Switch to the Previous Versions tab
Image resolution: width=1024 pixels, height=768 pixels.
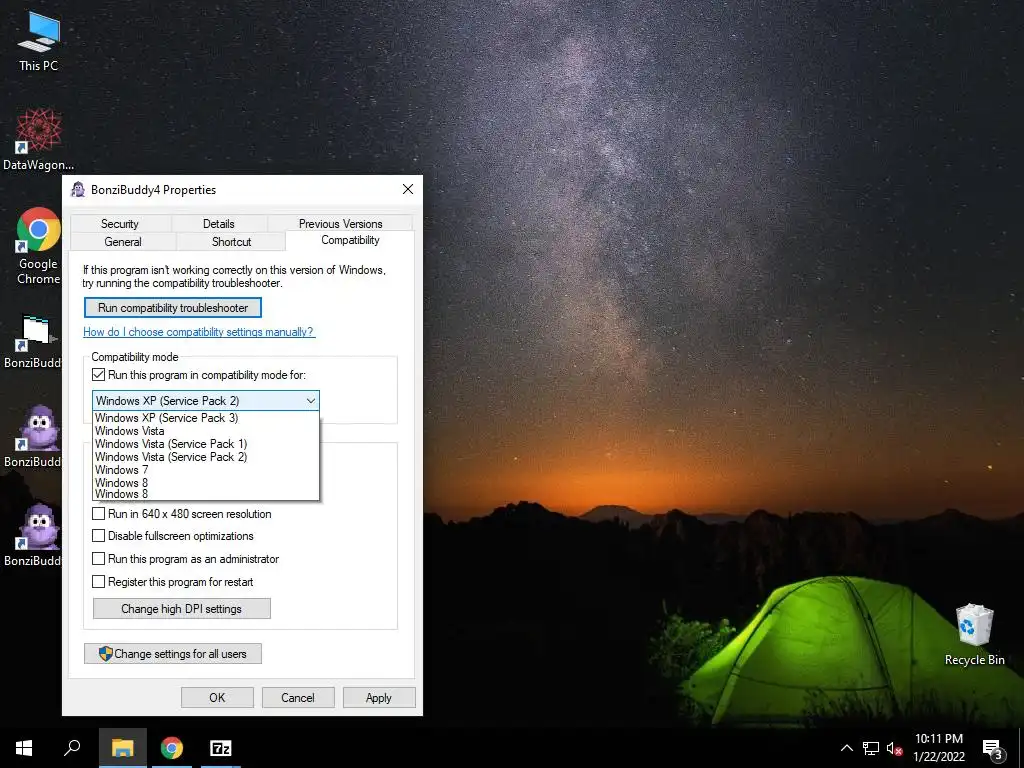pos(340,223)
